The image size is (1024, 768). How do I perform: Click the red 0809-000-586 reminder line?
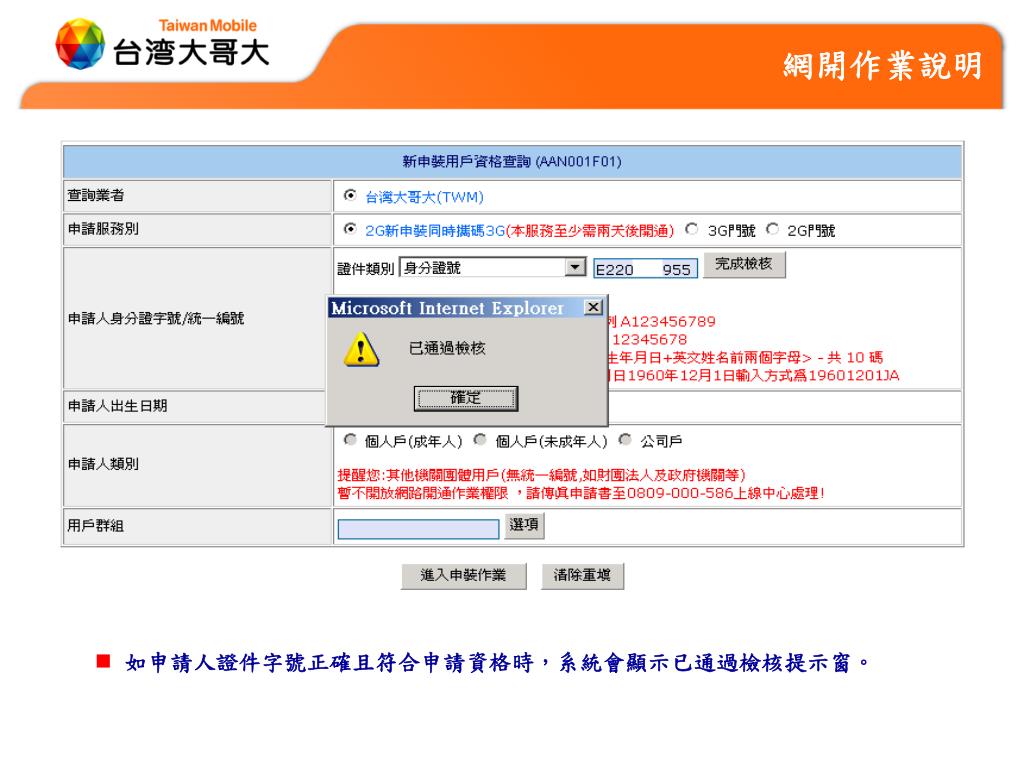pyautogui.click(x=581, y=493)
